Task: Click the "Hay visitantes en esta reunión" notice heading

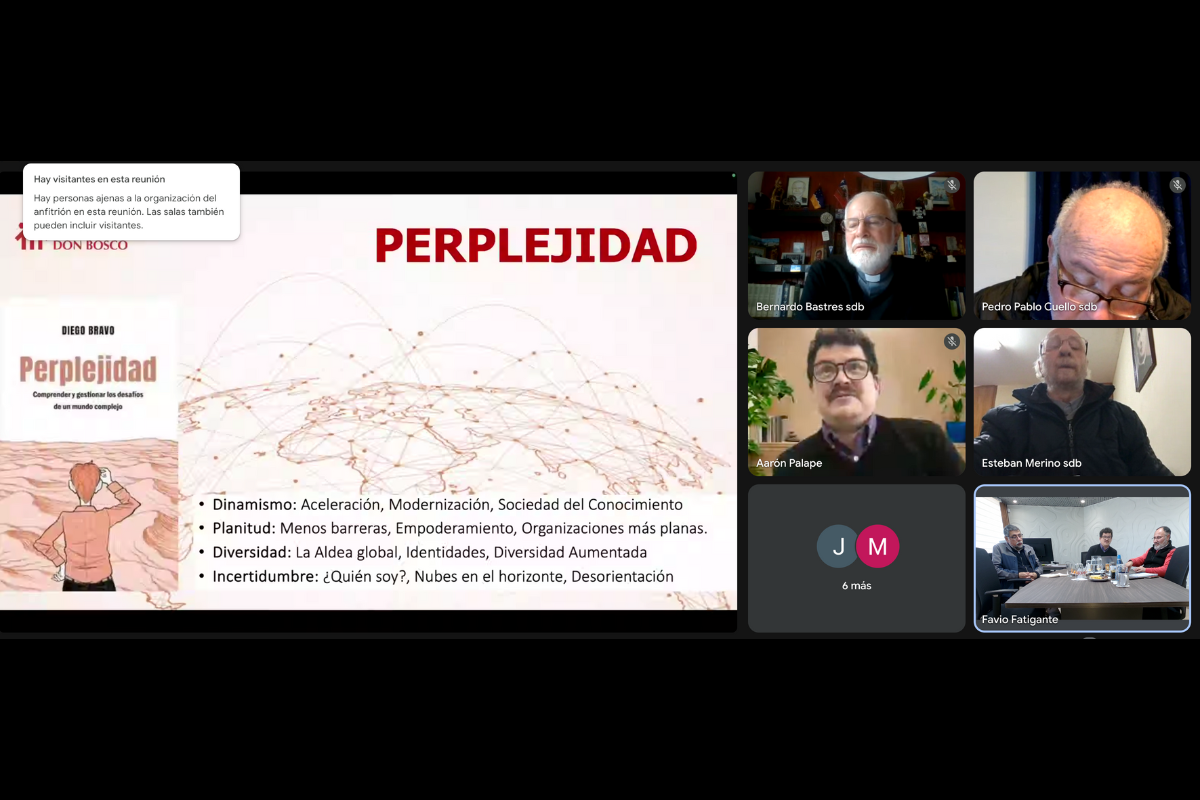Action: (100, 179)
